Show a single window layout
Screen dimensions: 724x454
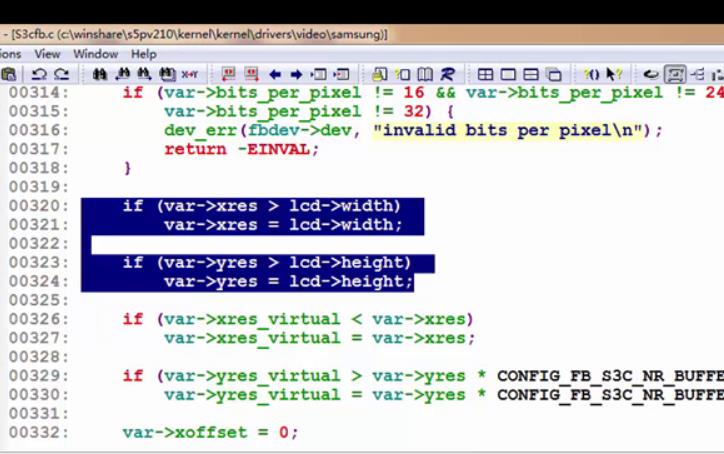tap(508, 74)
